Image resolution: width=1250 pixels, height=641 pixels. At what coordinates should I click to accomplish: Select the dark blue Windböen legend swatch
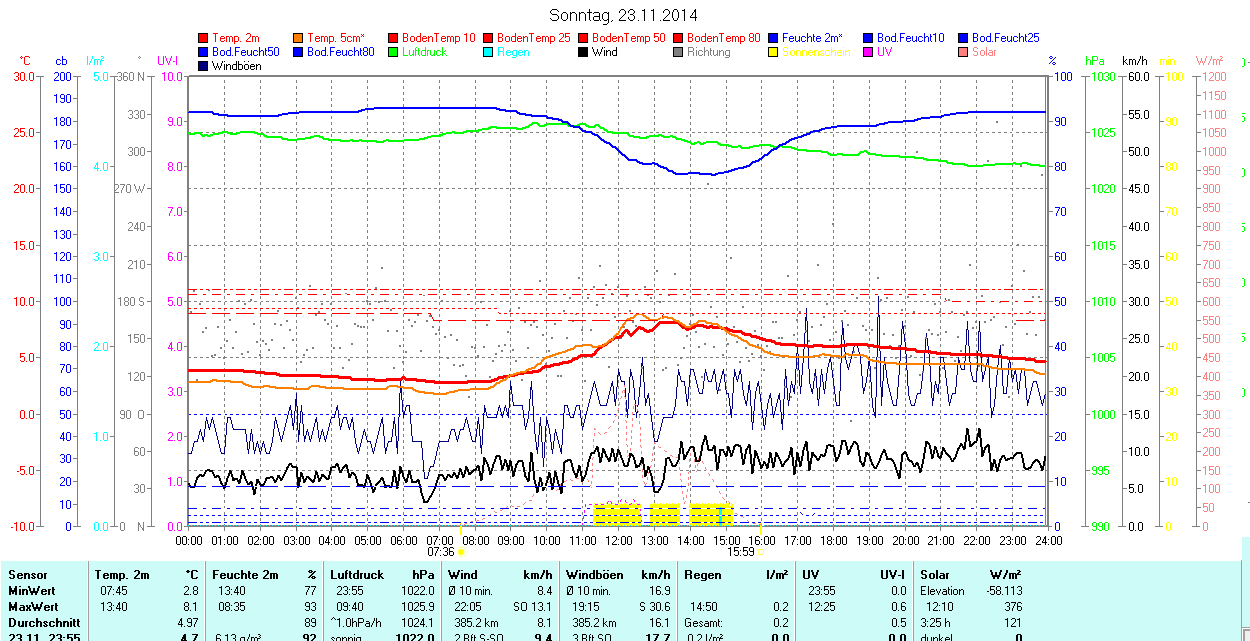[x=204, y=66]
